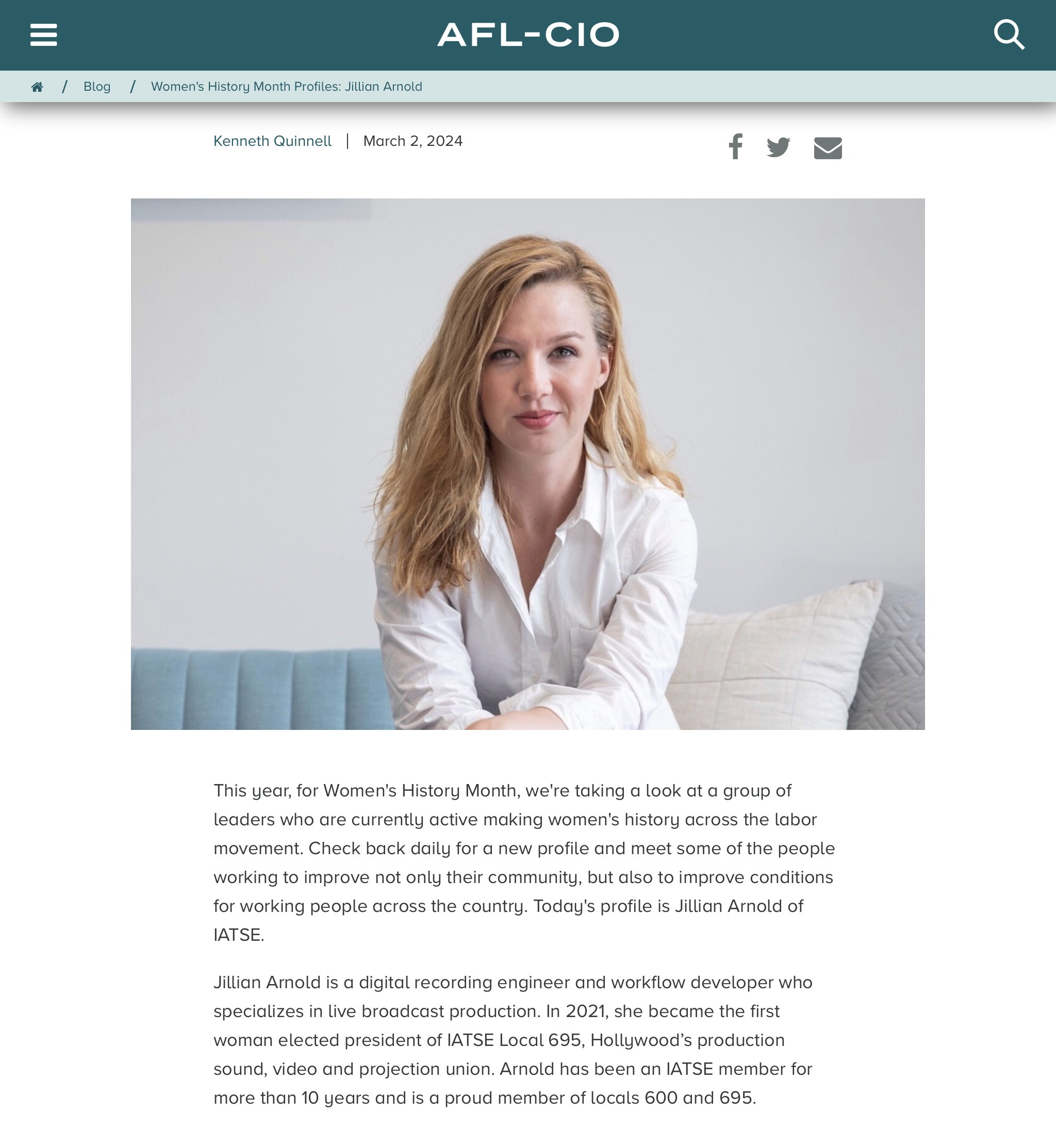Viewport: 1056px width, 1148px height.
Task: Share the article on Facebook
Action: click(735, 146)
